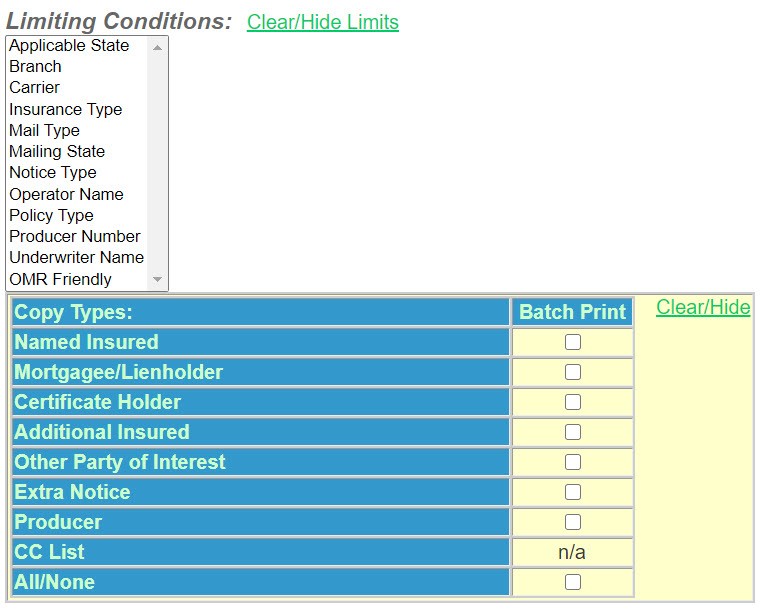Click the list's scroll down arrow
The height and width of the screenshot is (615, 764).
(x=157, y=280)
